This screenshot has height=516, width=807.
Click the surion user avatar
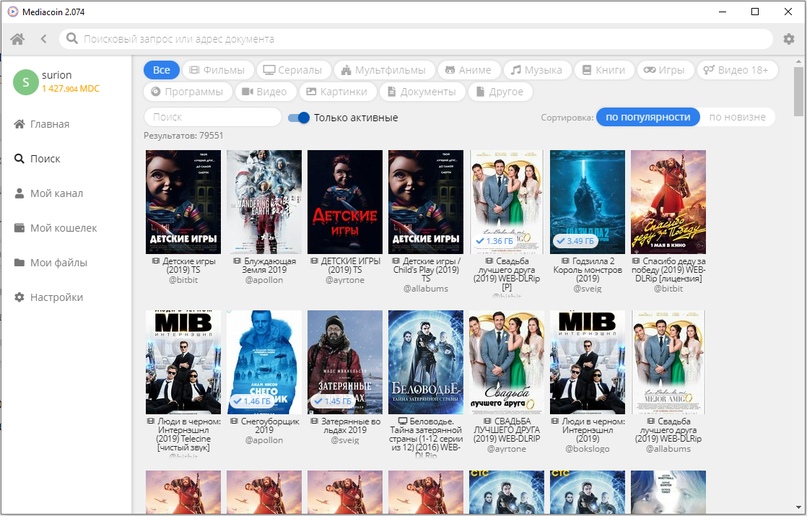pyautogui.click(x=25, y=82)
